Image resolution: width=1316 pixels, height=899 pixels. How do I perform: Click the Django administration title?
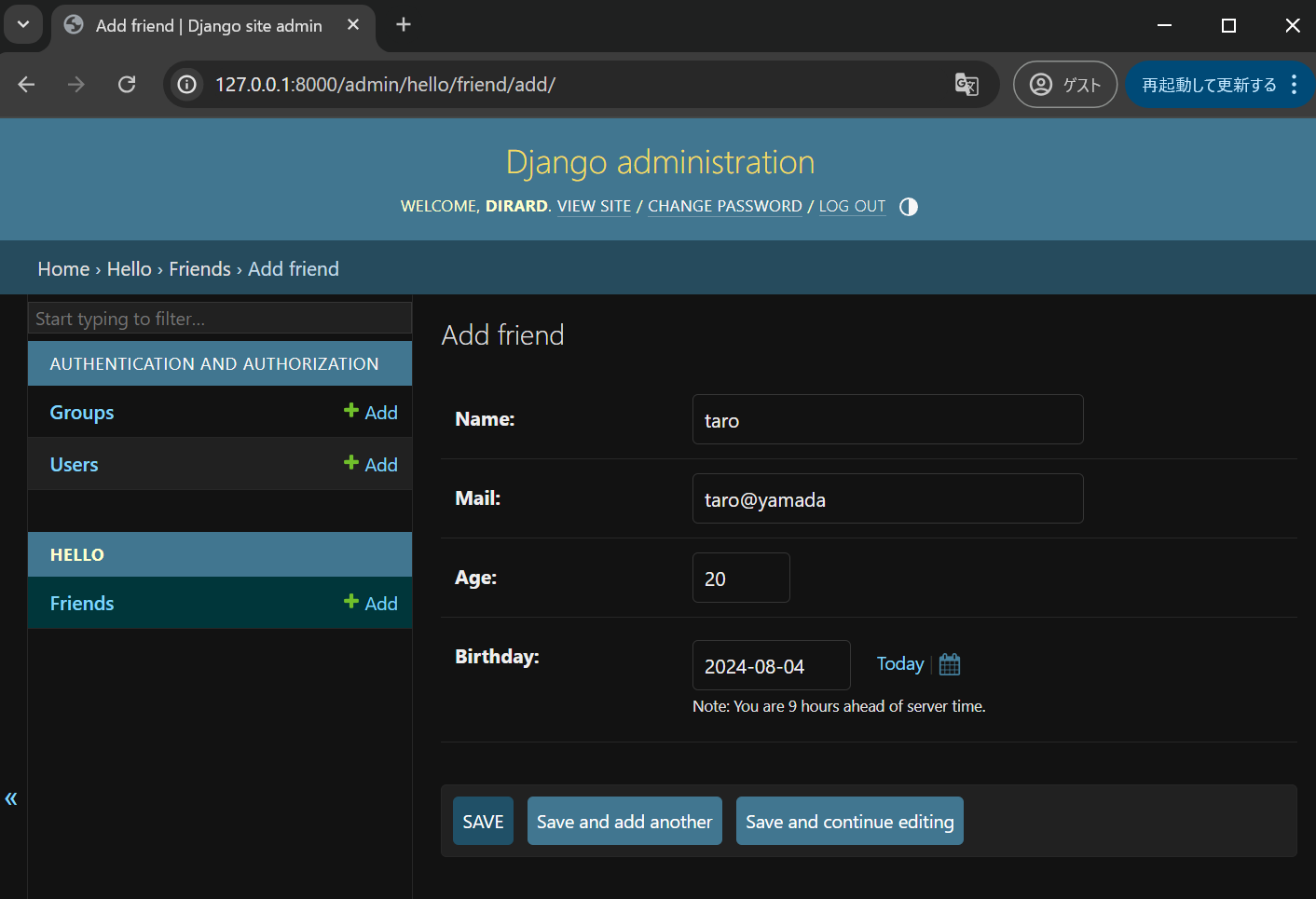click(660, 162)
